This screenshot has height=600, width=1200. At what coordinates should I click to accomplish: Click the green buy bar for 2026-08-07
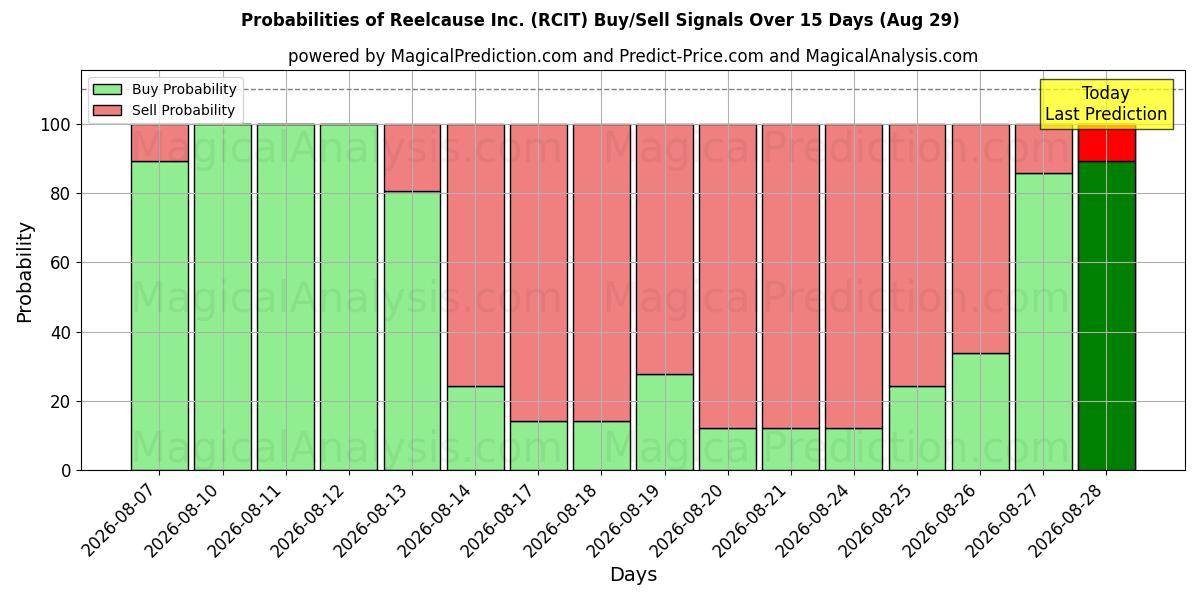tap(160, 316)
